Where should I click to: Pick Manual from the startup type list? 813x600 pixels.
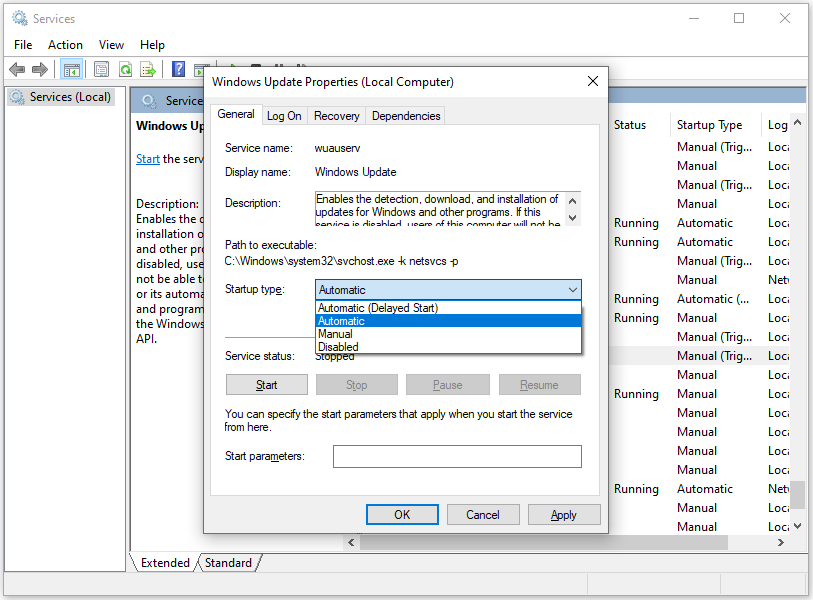click(335, 334)
